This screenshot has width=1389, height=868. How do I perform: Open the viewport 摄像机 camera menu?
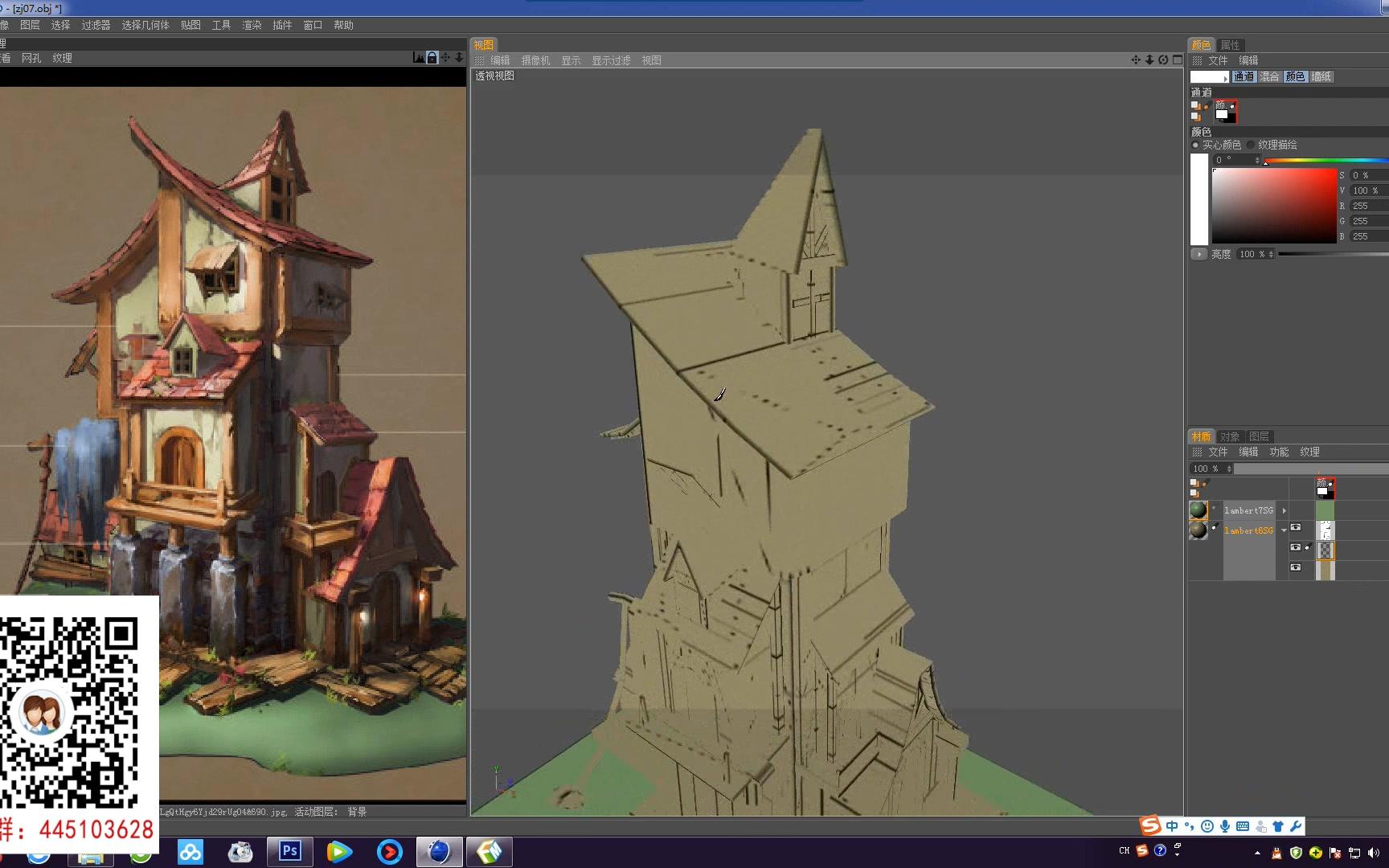(x=535, y=60)
